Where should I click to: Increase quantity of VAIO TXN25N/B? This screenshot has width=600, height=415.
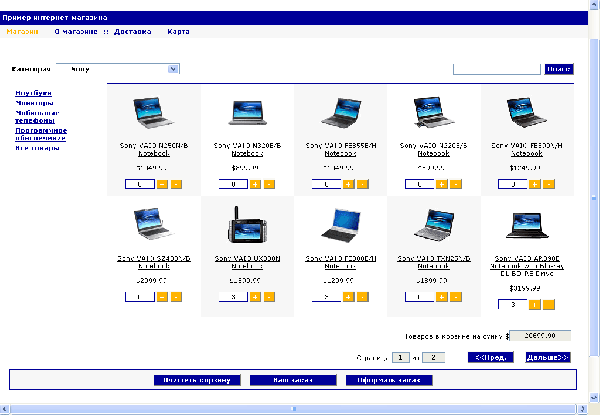click(x=442, y=297)
